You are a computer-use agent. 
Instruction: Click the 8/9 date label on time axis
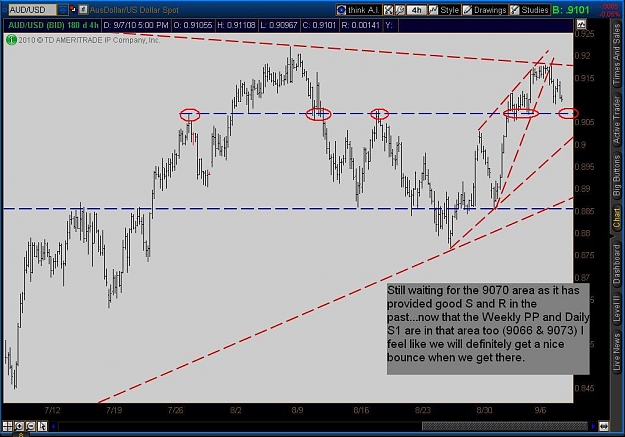click(x=297, y=410)
